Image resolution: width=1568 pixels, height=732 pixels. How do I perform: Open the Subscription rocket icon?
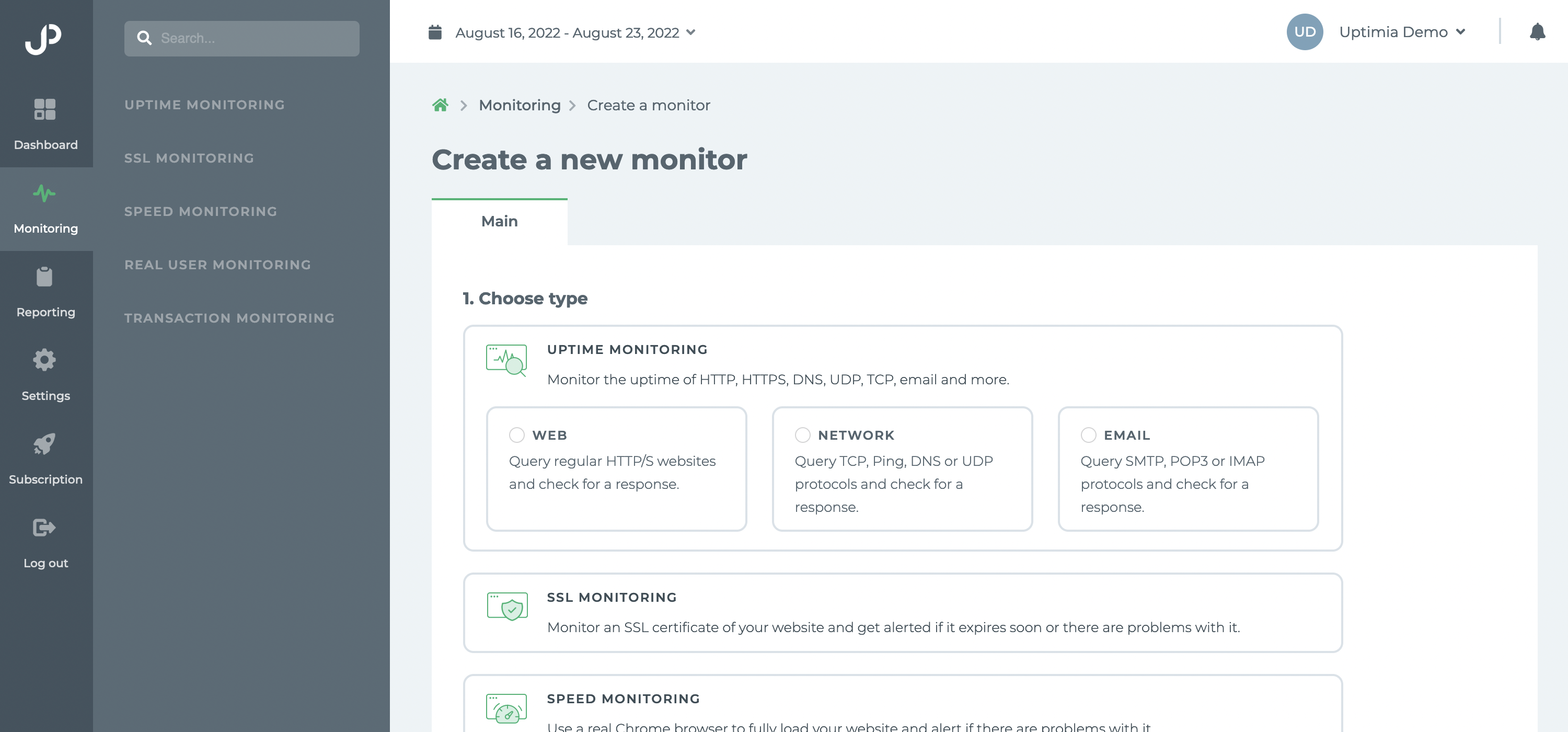click(x=44, y=444)
